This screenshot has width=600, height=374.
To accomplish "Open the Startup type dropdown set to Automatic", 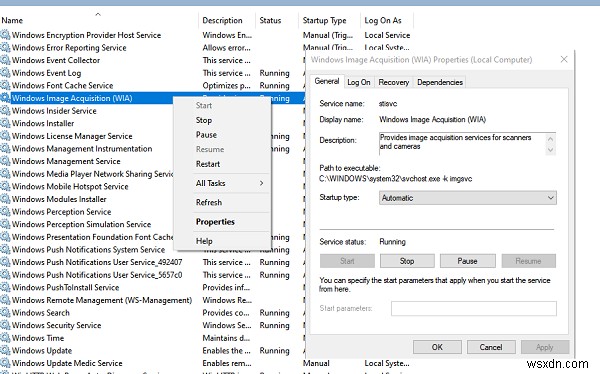I will coord(468,198).
